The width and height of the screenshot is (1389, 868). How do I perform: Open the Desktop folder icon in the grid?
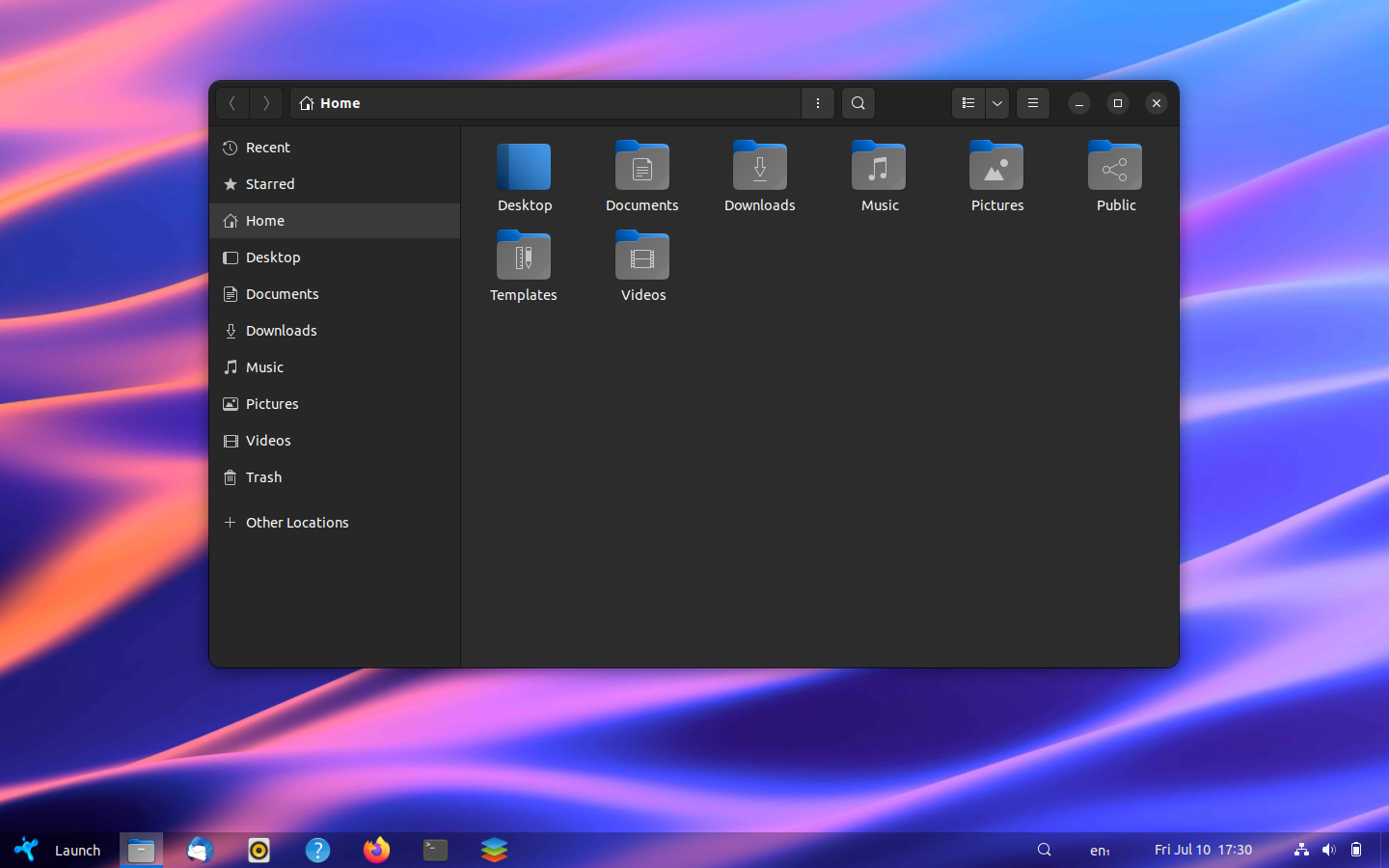(x=524, y=167)
